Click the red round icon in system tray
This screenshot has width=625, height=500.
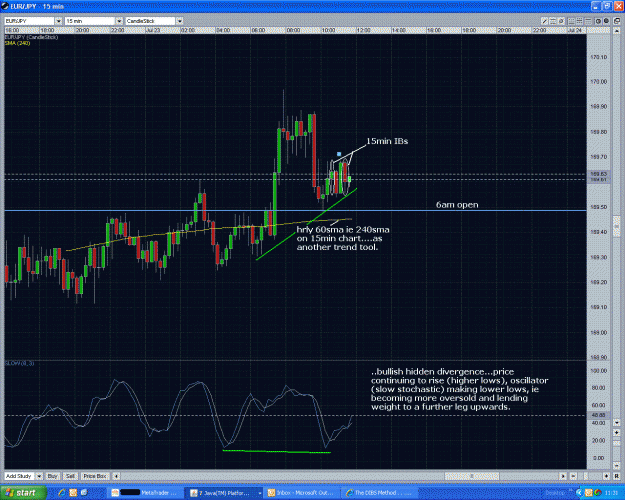[598, 493]
